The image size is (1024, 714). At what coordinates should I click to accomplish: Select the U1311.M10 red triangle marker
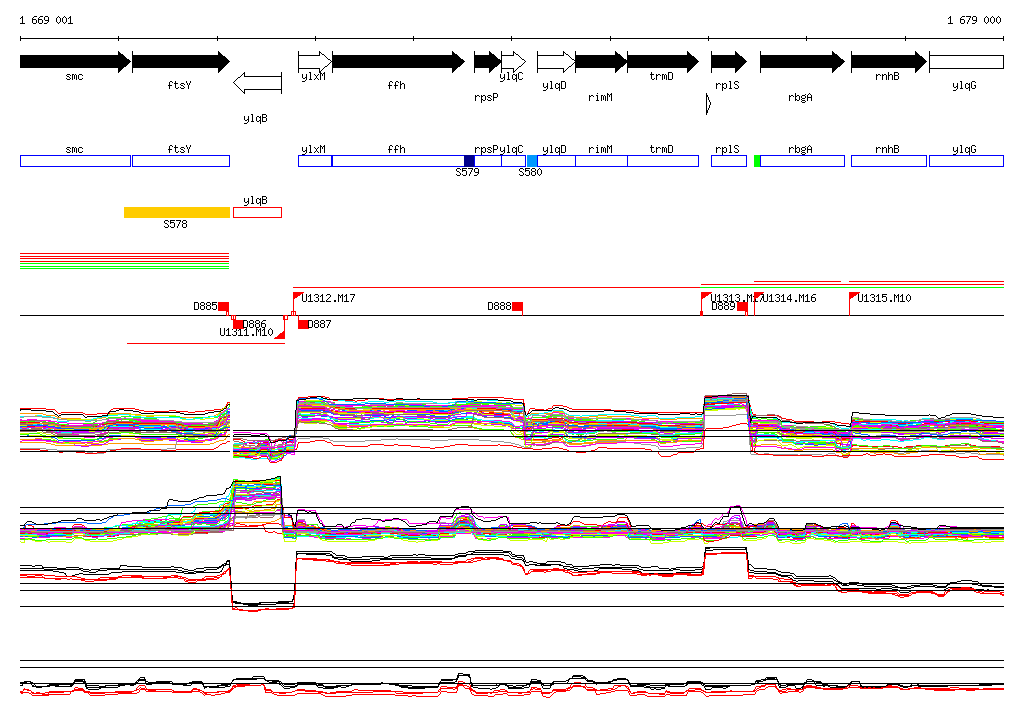tap(280, 334)
